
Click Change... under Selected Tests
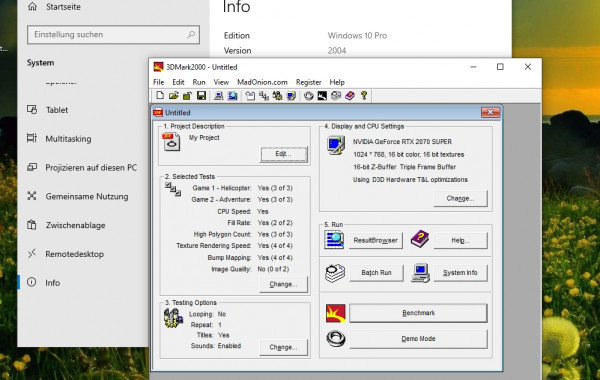tap(283, 284)
